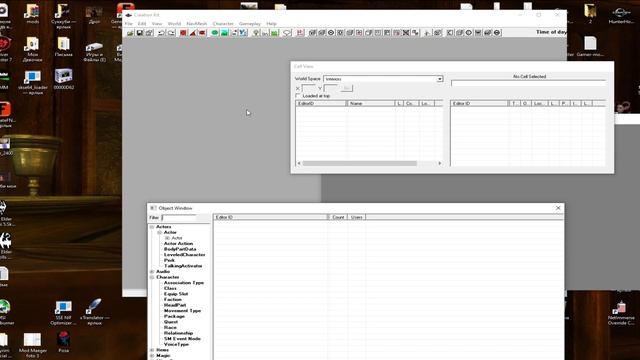Image resolution: width=640 pixels, height=360 pixels.
Task: Click the Go button in Cell View
Action: point(347,88)
